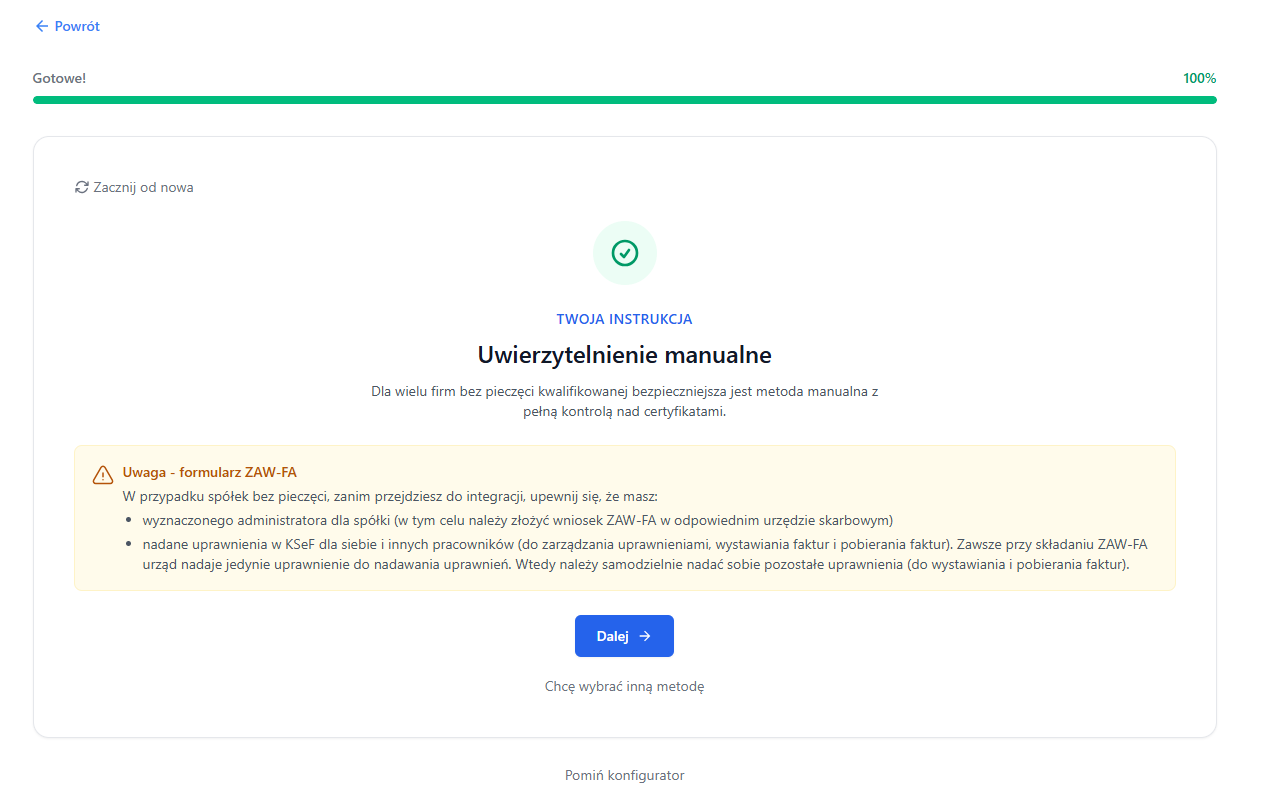Click the refresh icon beside Zacznij od nowa
The image size is (1281, 810).
click(x=82, y=187)
